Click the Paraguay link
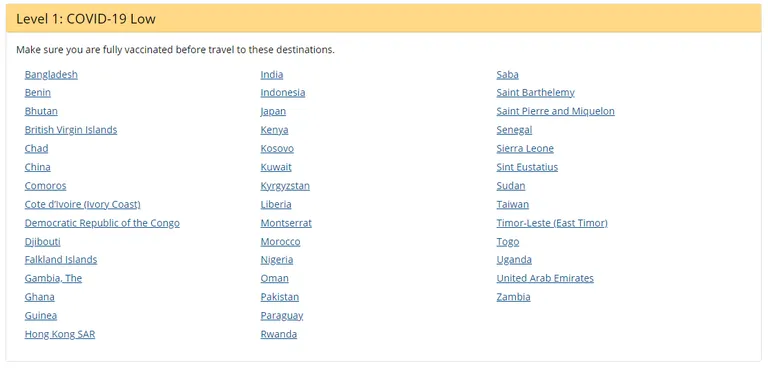The width and height of the screenshot is (768, 368). pyautogui.click(x=282, y=316)
